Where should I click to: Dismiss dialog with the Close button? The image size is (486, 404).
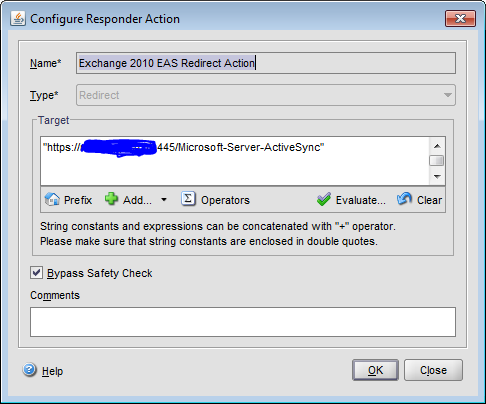tap(433, 370)
